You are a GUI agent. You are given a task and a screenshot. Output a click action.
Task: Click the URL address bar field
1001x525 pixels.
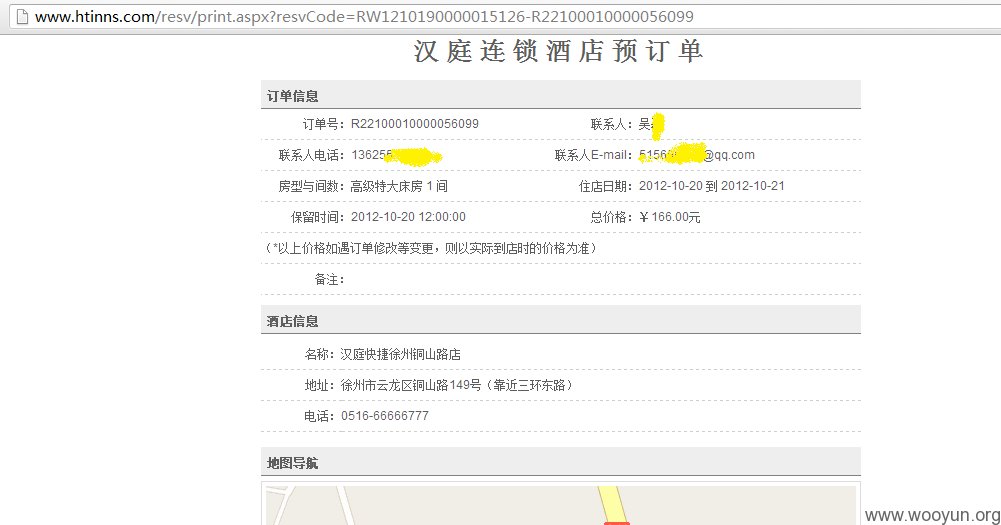coord(504,17)
